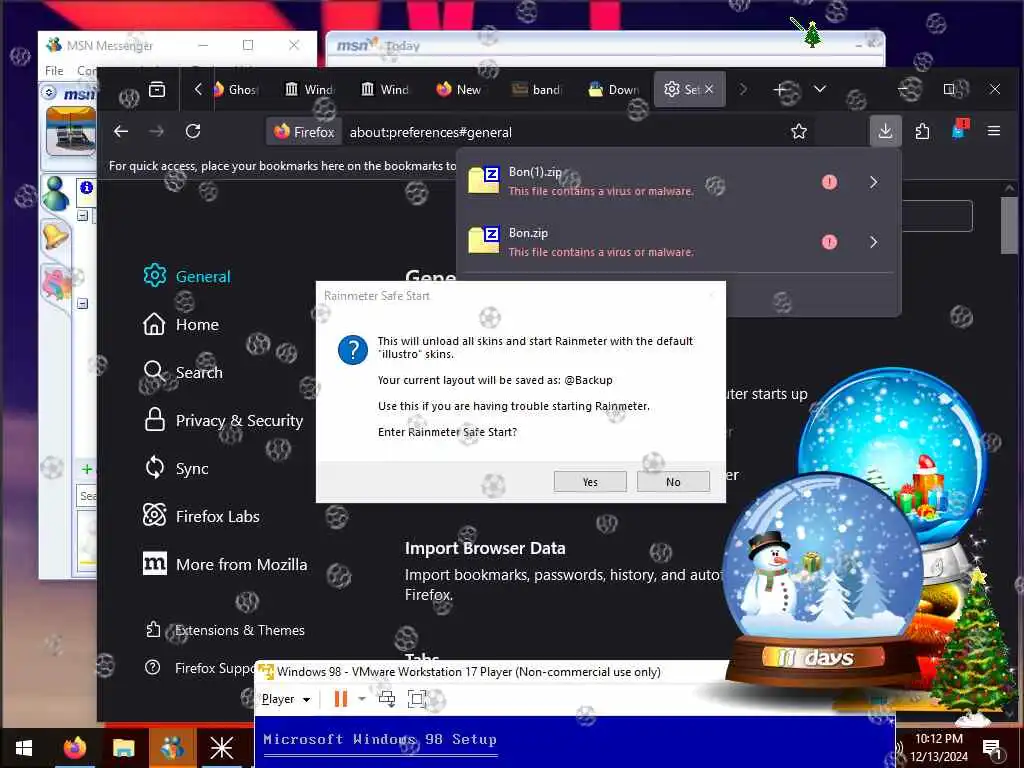Open taskbar notification center icon
The image size is (1024, 768).
[x=993, y=748]
